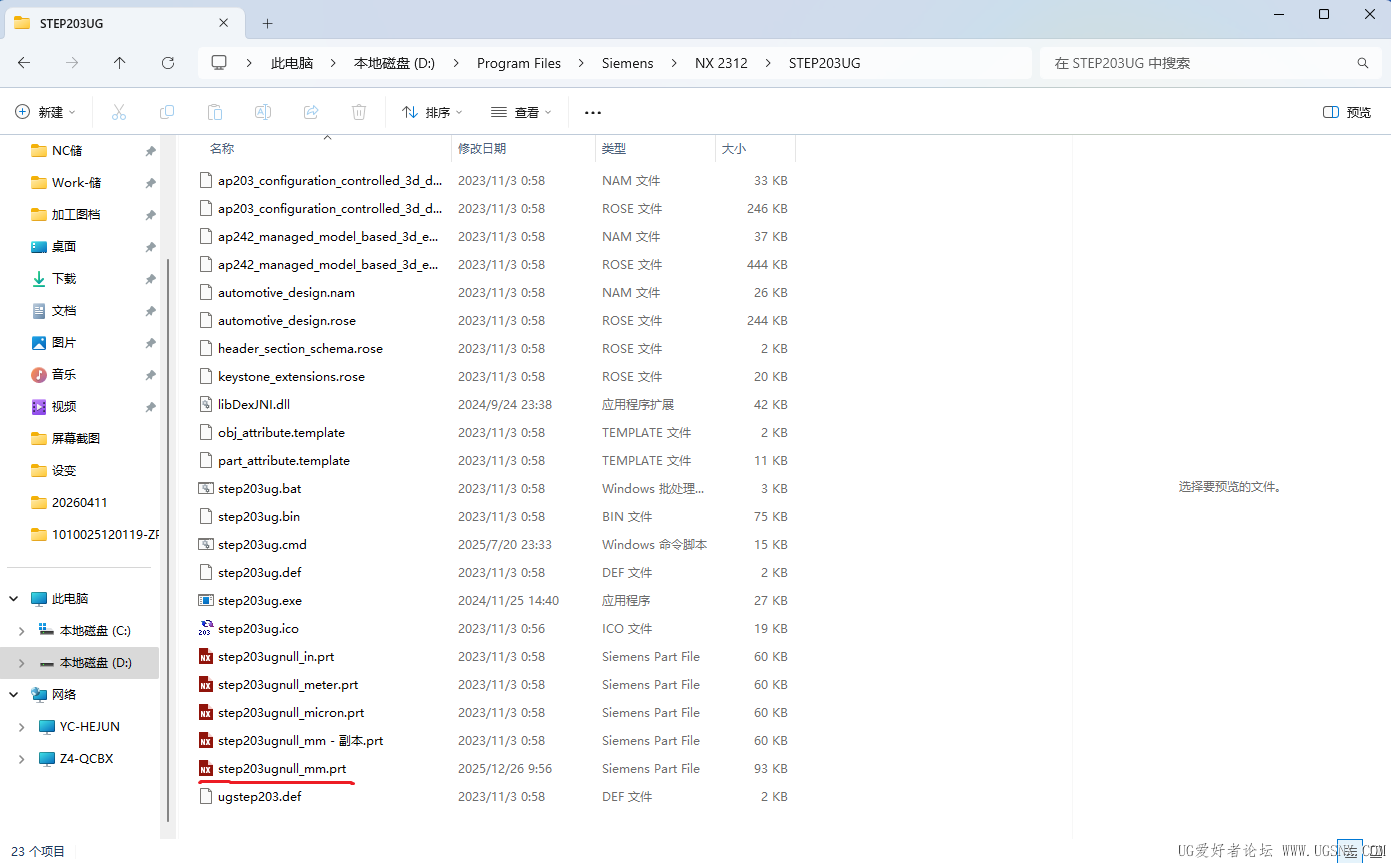1391x863 pixels.
Task: Open the three-dots more options menu
Action: [593, 112]
